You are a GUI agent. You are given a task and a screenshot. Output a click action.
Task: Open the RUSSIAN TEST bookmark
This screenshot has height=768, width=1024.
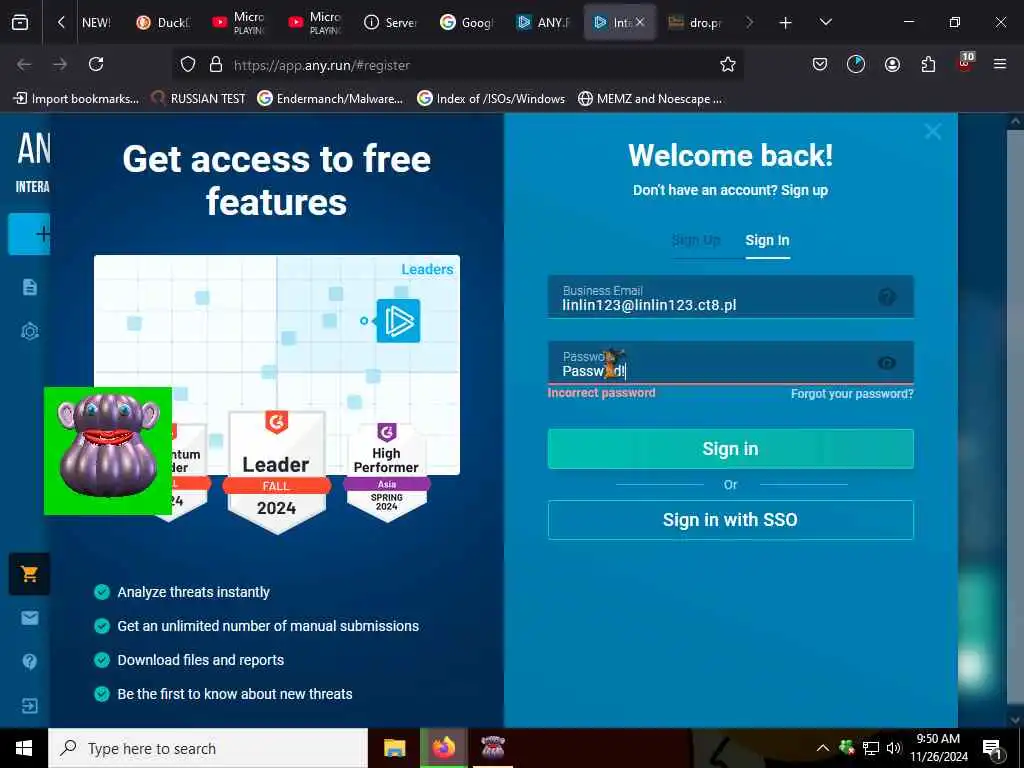point(199,99)
